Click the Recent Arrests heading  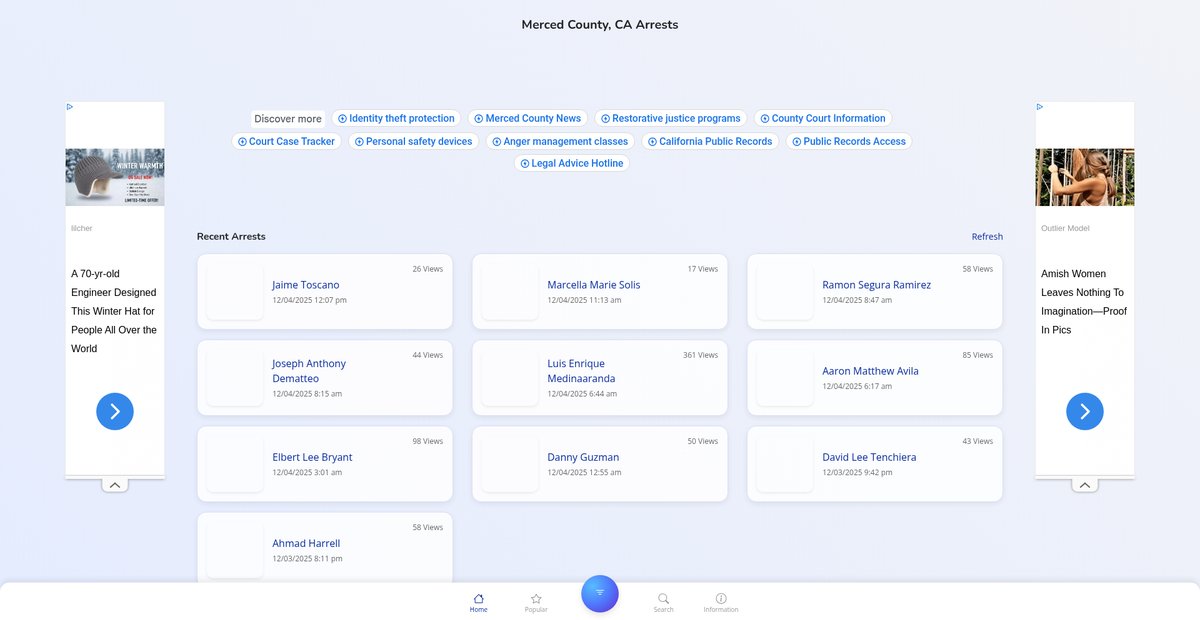(x=231, y=237)
